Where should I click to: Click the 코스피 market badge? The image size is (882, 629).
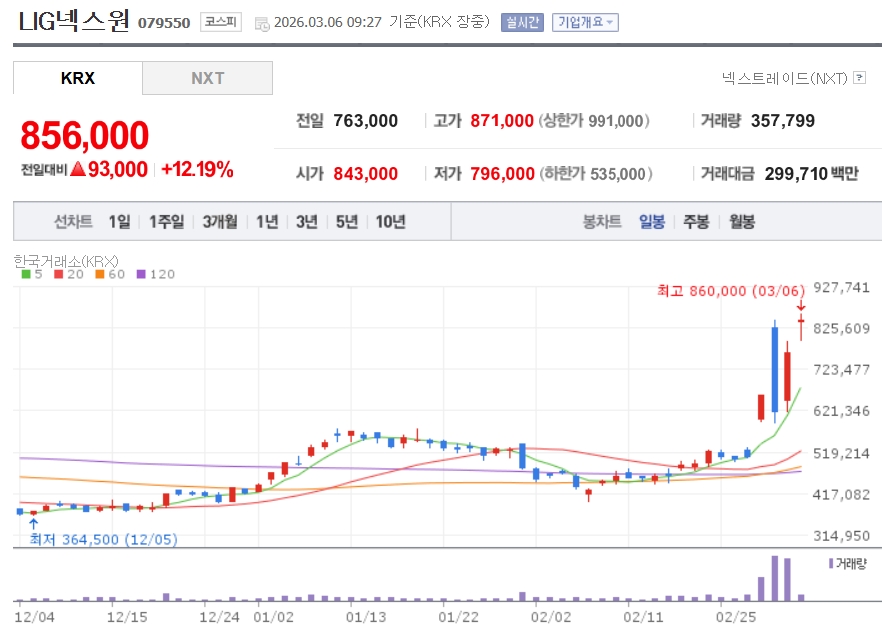click(x=219, y=22)
